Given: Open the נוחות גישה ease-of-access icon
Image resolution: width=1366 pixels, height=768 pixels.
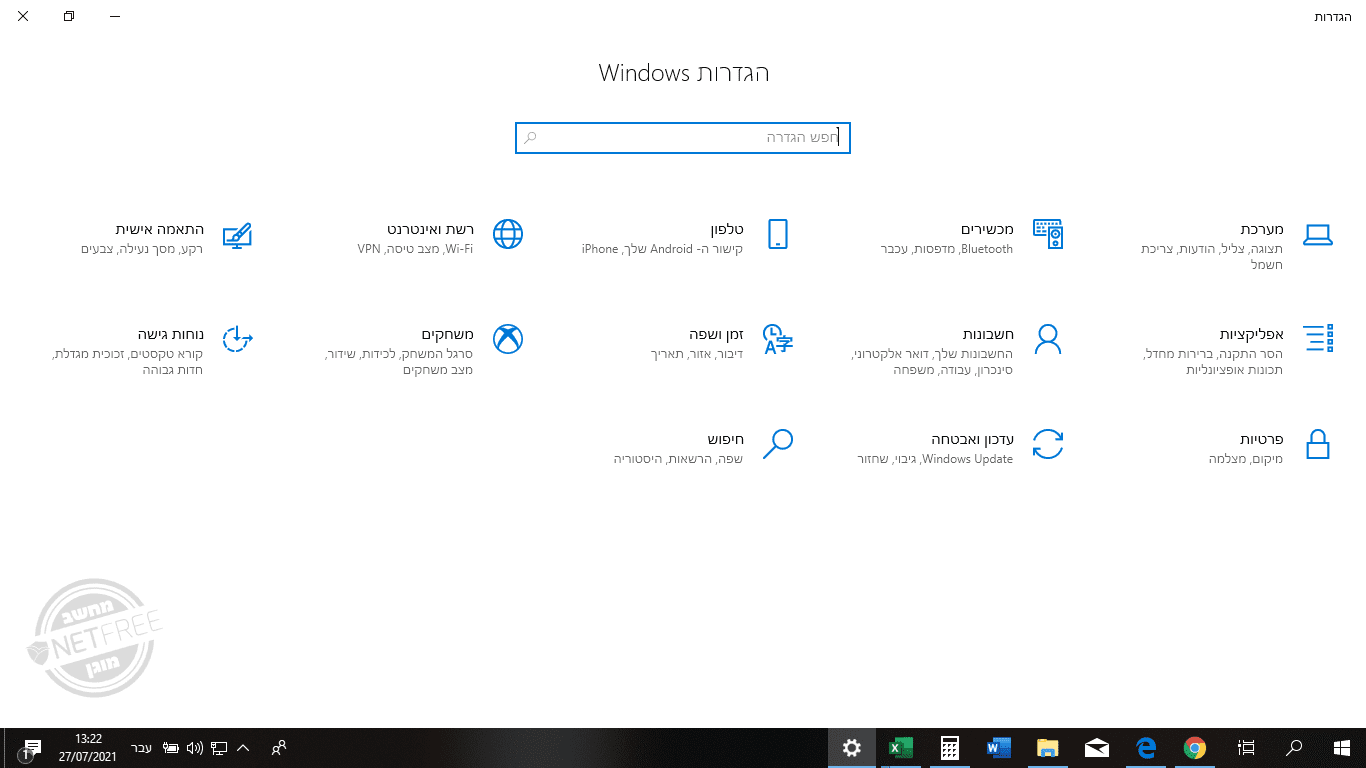Looking at the screenshot, I should 237,339.
